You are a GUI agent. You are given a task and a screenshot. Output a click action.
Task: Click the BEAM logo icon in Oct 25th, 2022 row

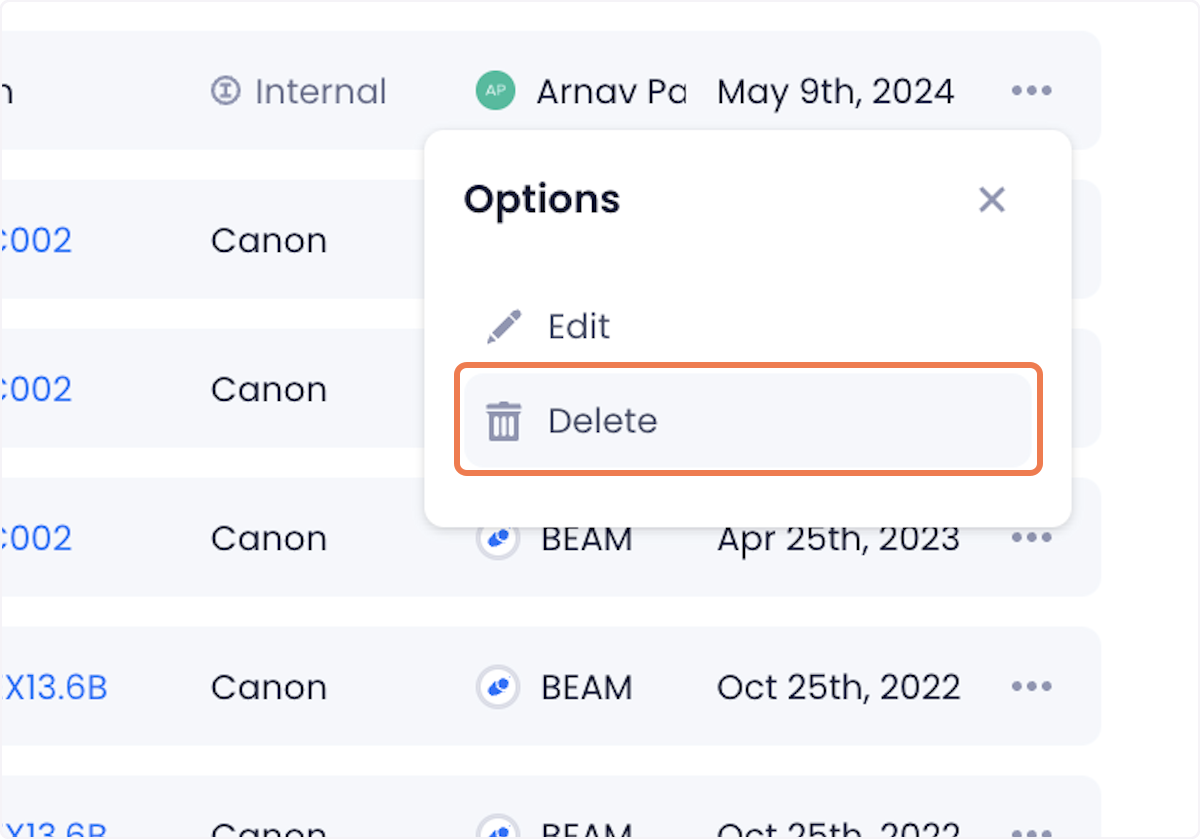[497, 687]
